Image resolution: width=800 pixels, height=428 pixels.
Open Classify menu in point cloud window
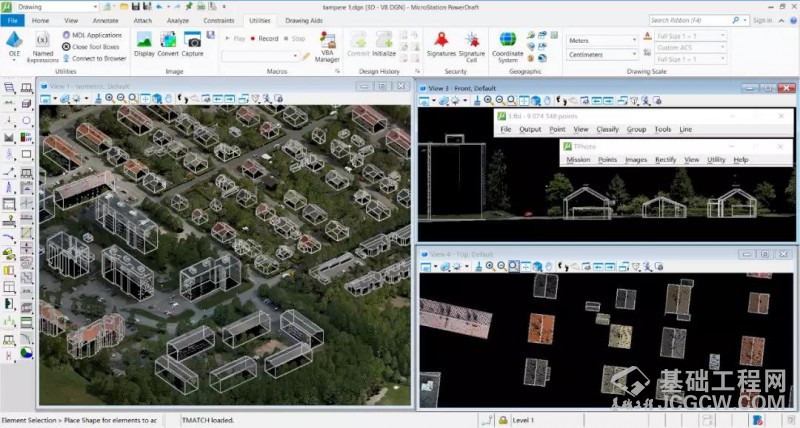tap(607, 129)
